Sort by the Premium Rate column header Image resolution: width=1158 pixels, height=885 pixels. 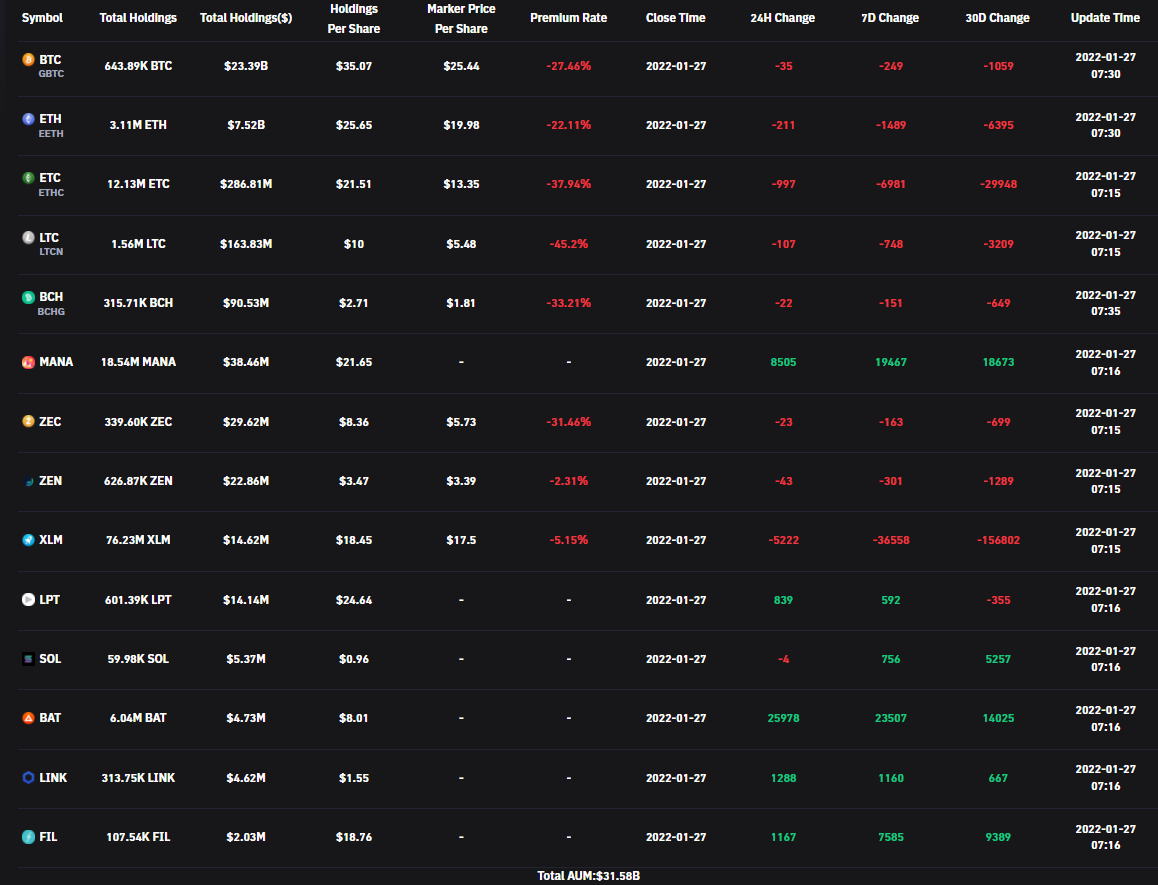click(569, 18)
